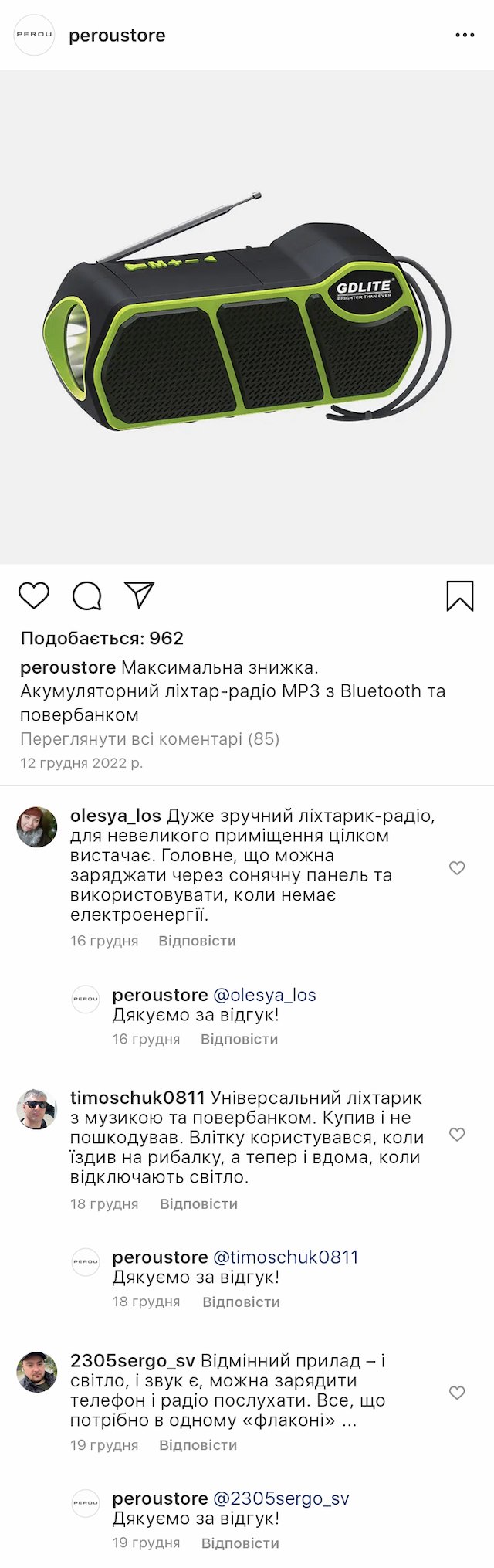
Task: Open comments via speech bubble icon
Action: pos(86,596)
